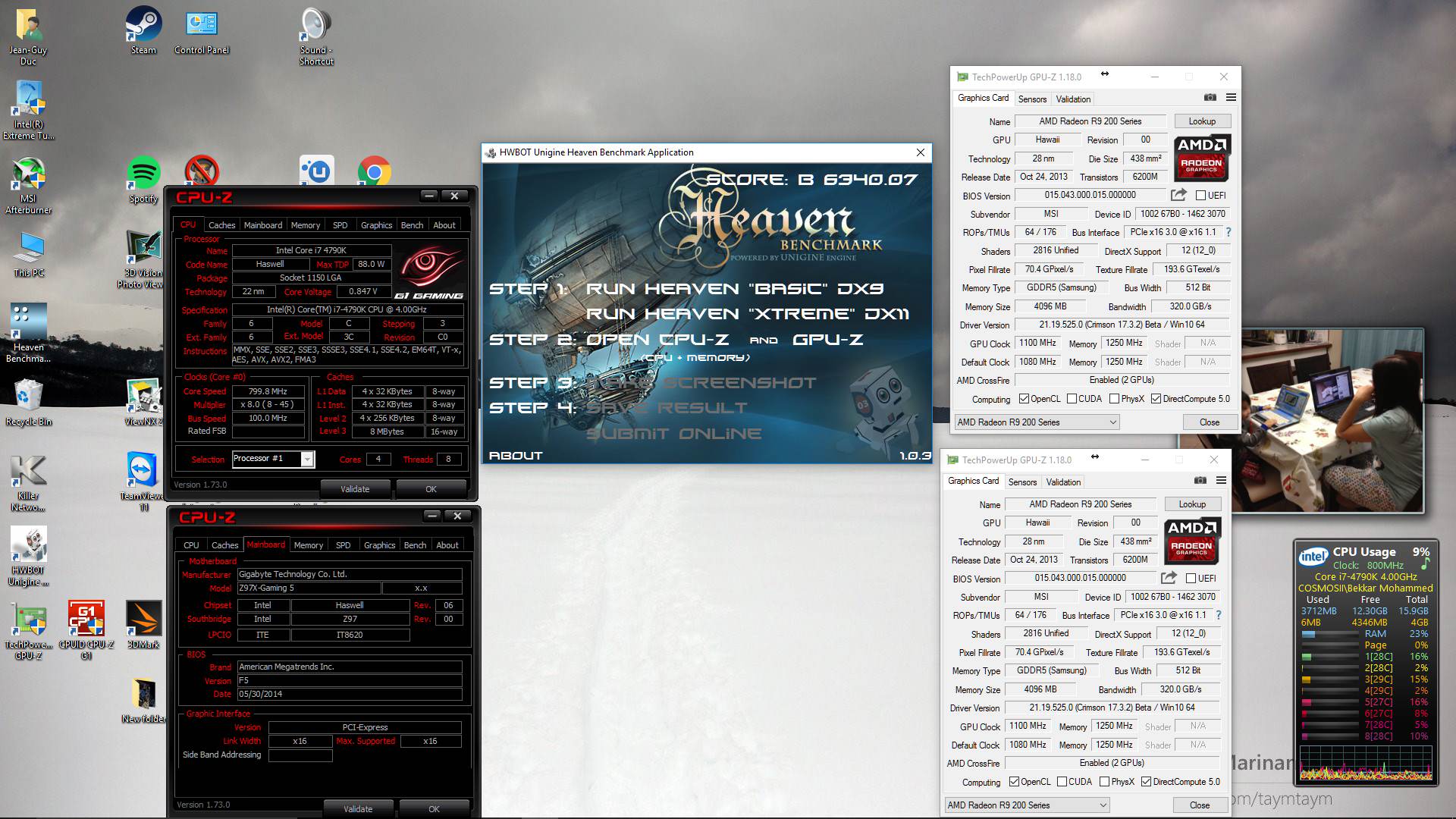Open the Recycle Bin

(x=29, y=403)
